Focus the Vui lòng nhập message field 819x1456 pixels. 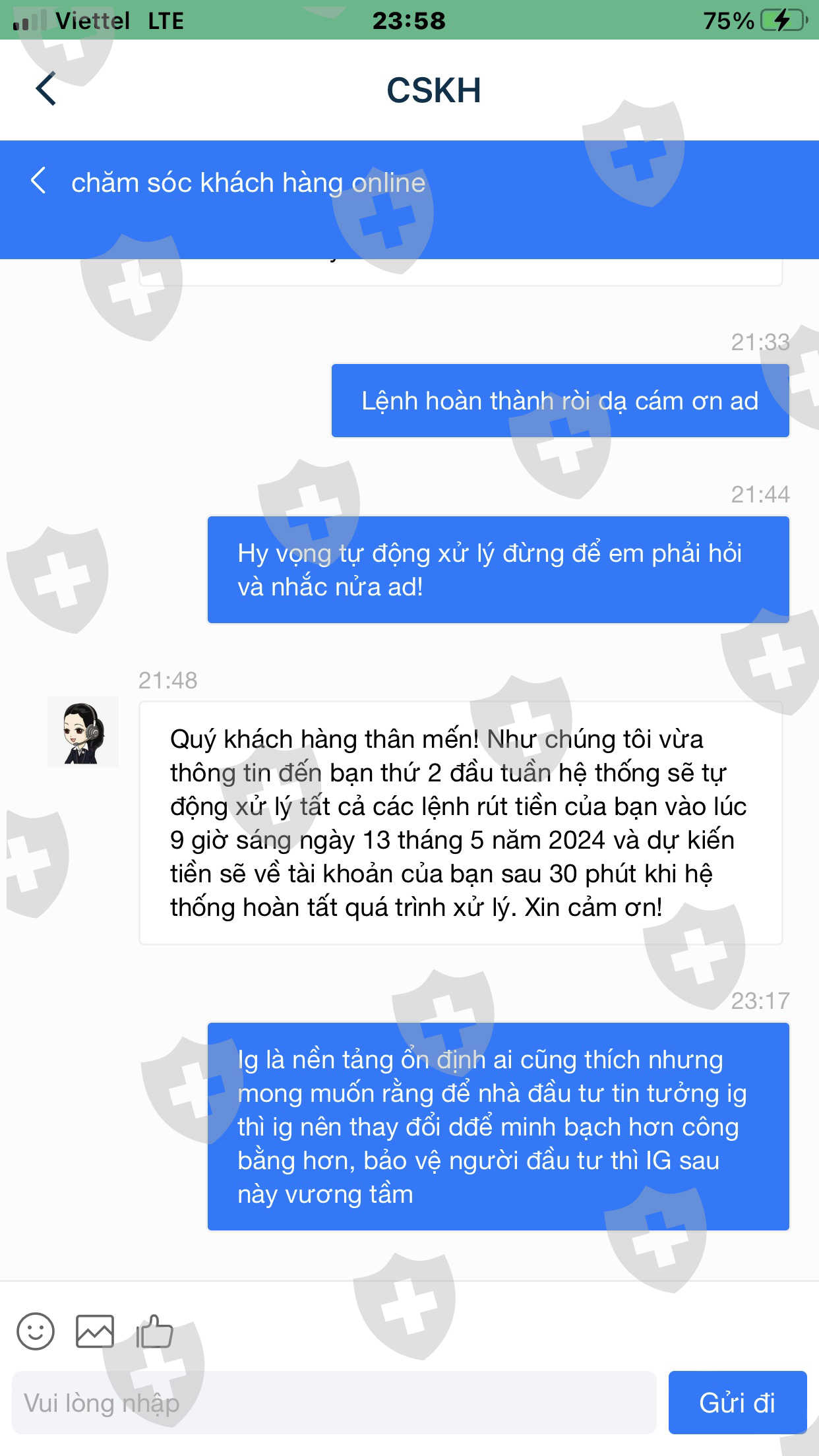[x=334, y=1402]
